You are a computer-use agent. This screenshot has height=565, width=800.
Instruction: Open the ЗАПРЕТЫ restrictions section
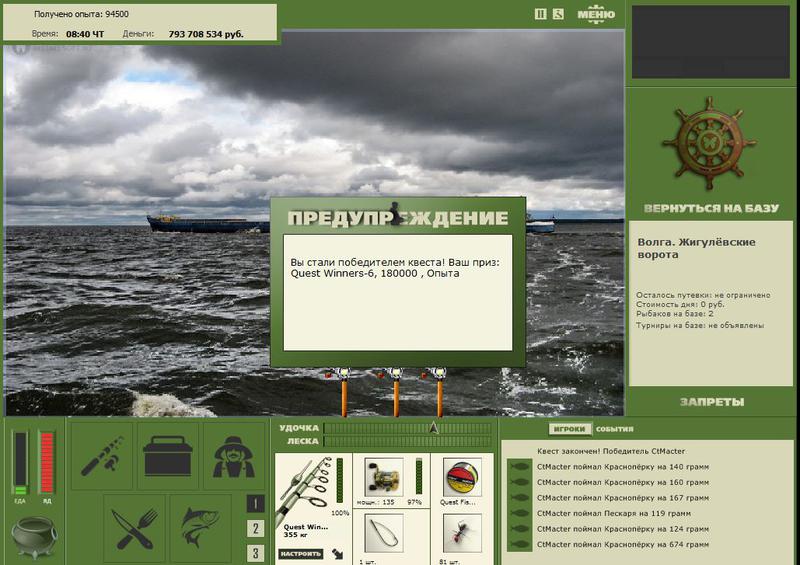(x=712, y=402)
